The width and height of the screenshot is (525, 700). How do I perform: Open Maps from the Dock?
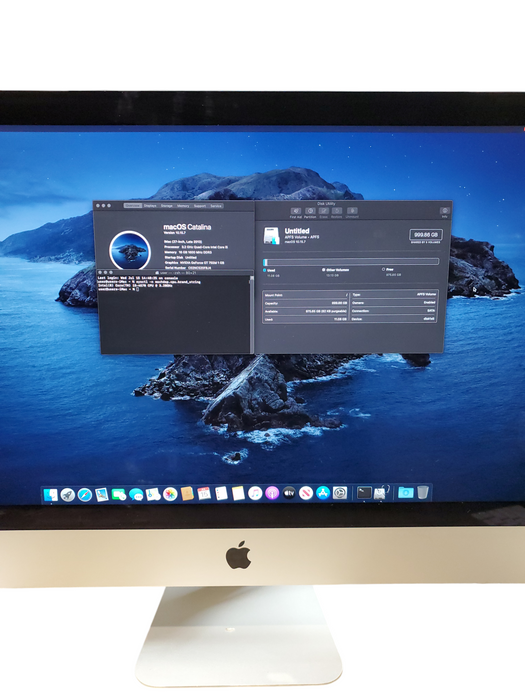153,494
